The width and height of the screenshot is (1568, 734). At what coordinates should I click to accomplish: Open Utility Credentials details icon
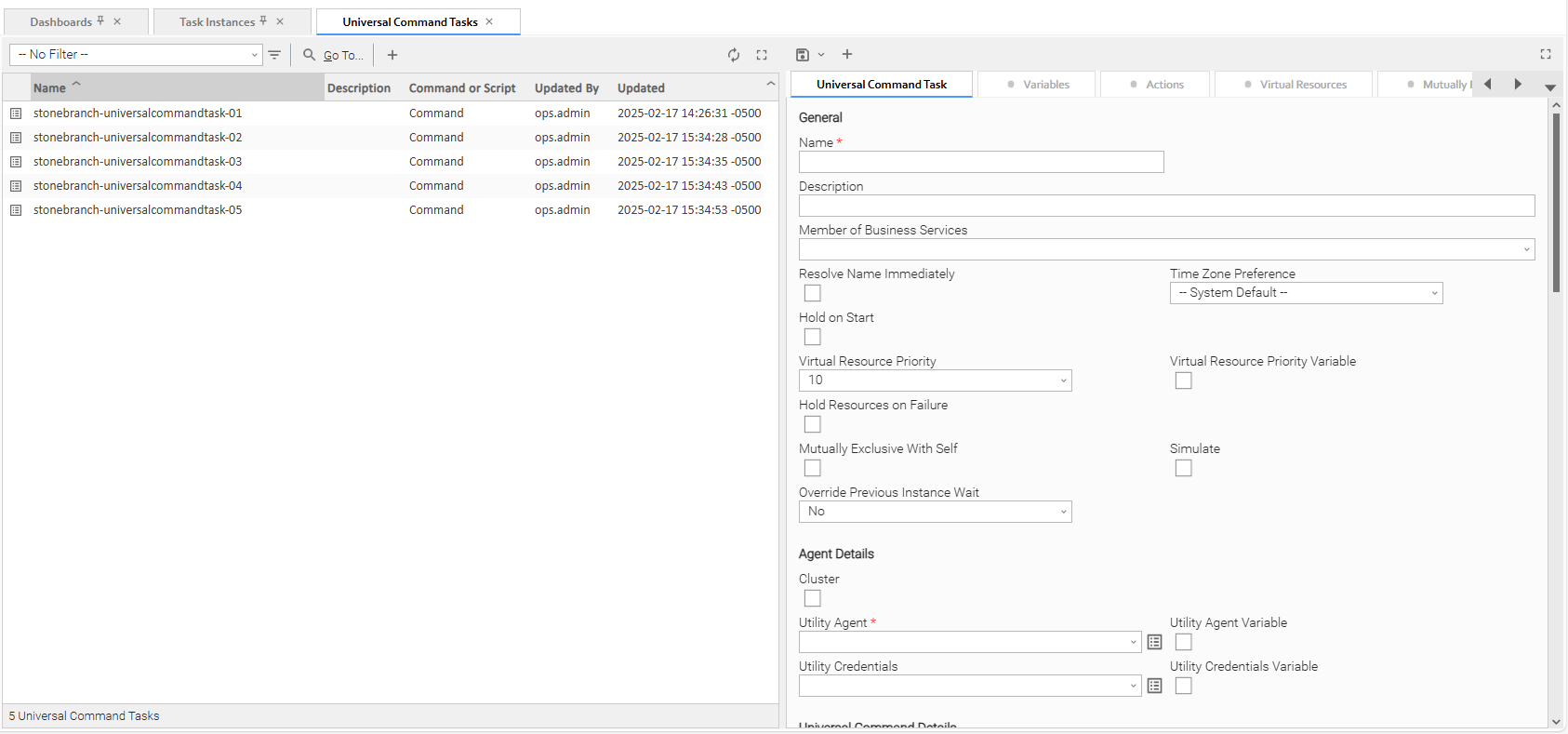click(x=1154, y=686)
